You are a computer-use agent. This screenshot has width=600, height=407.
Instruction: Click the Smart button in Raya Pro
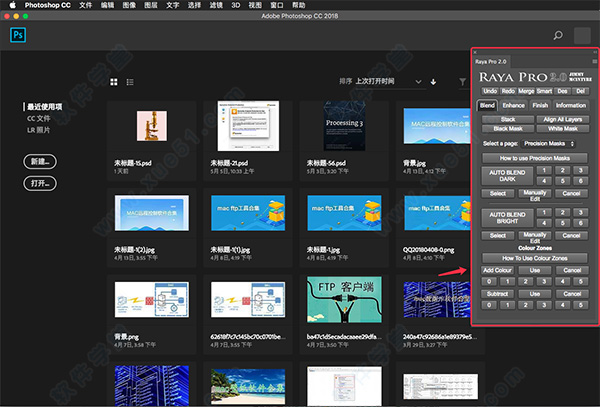(544, 91)
